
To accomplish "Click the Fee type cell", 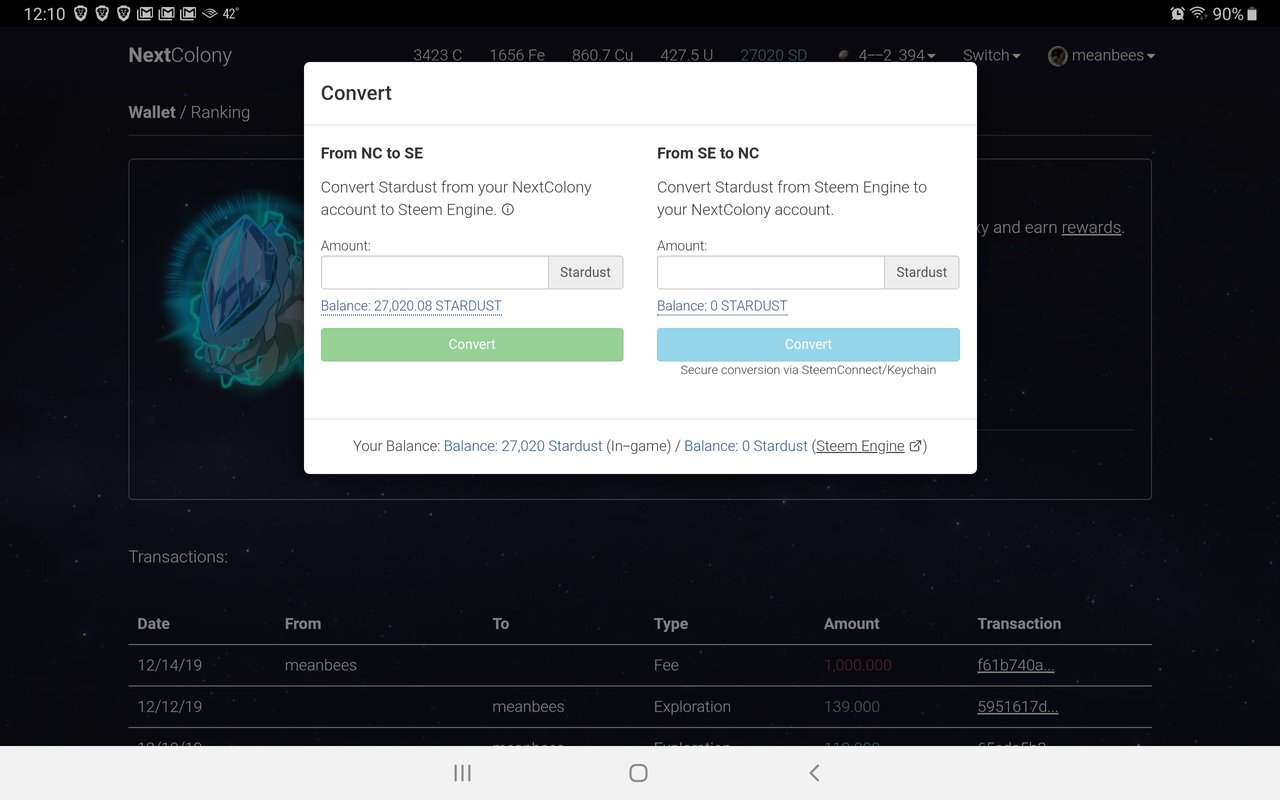I will (x=666, y=665).
